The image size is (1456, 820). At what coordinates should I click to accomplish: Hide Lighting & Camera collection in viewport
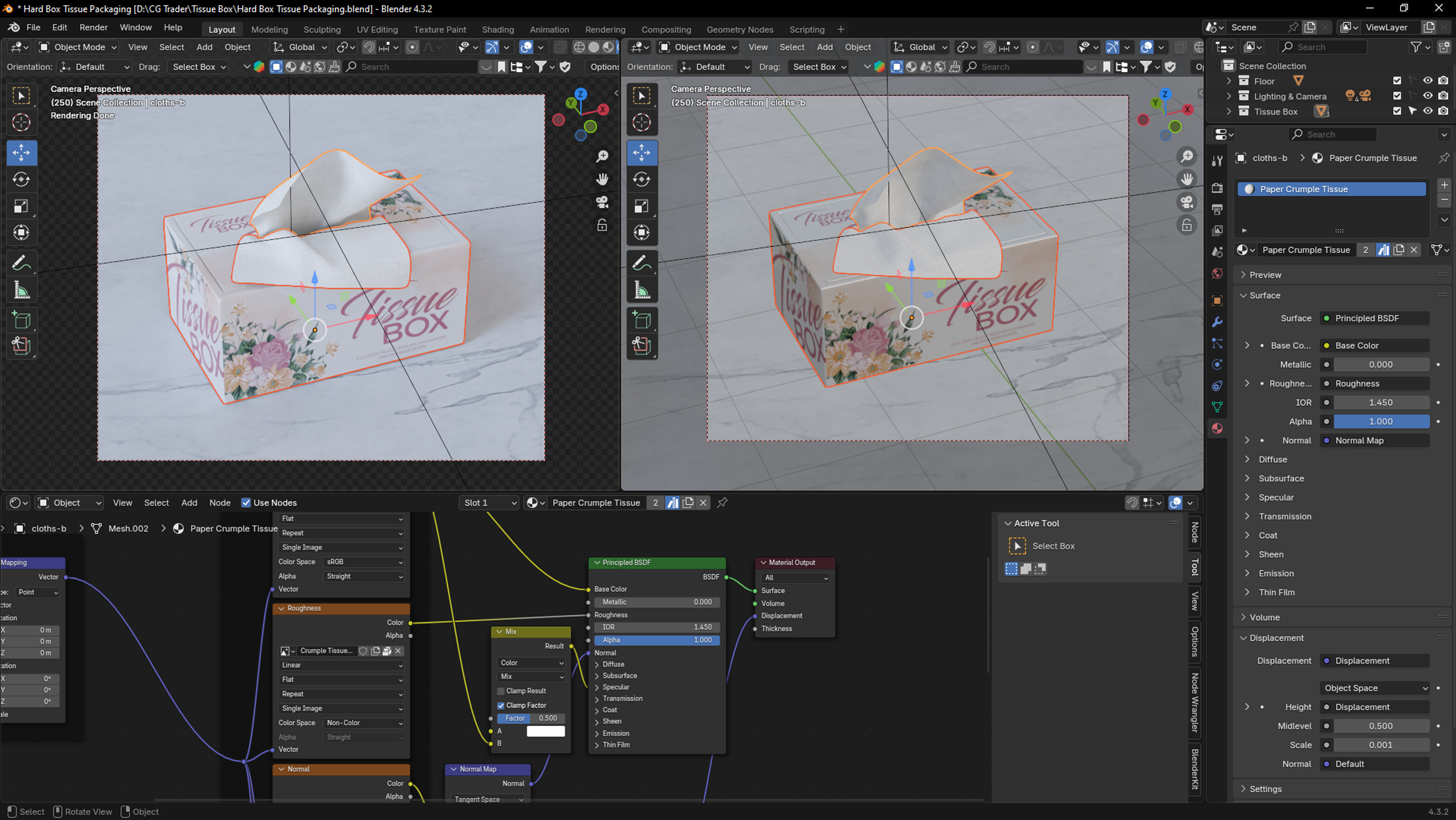[1428, 96]
